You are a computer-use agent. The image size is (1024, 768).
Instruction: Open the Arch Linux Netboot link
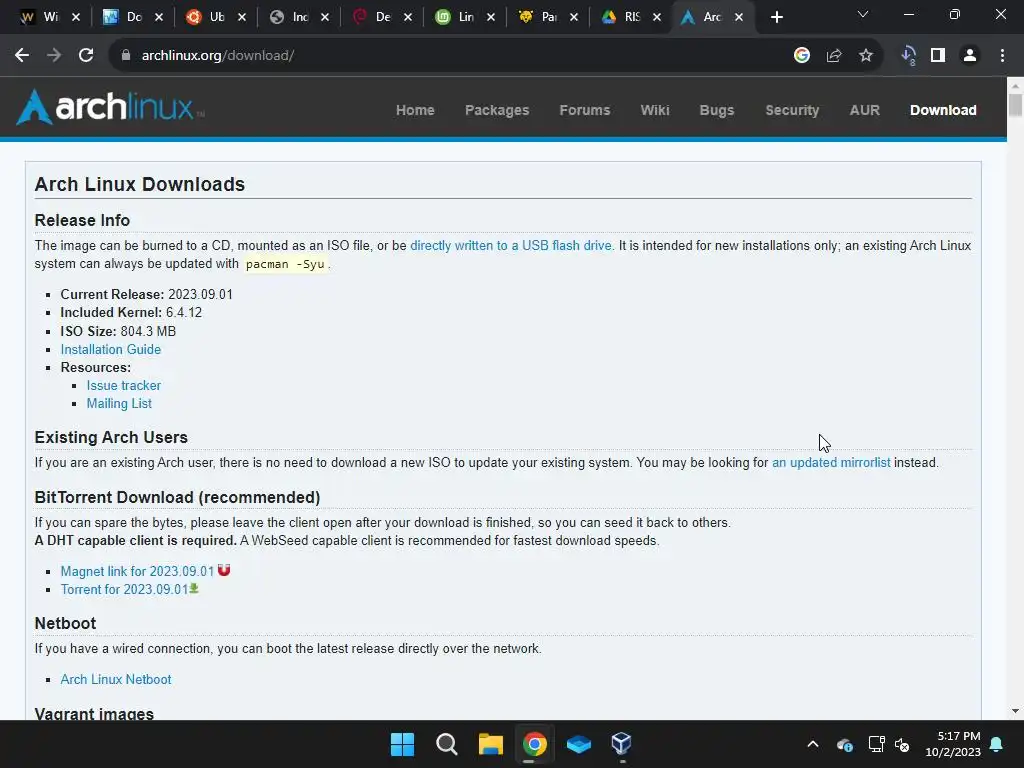116,679
